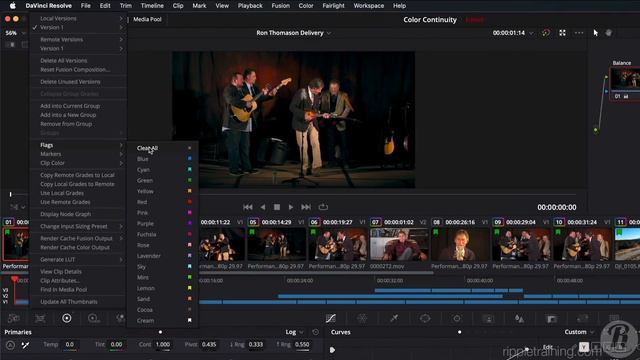The width and height of the screenshot is (640, 360).
Task: Select the Qualifier eyedropper palette
Action: tap(394, 318)
